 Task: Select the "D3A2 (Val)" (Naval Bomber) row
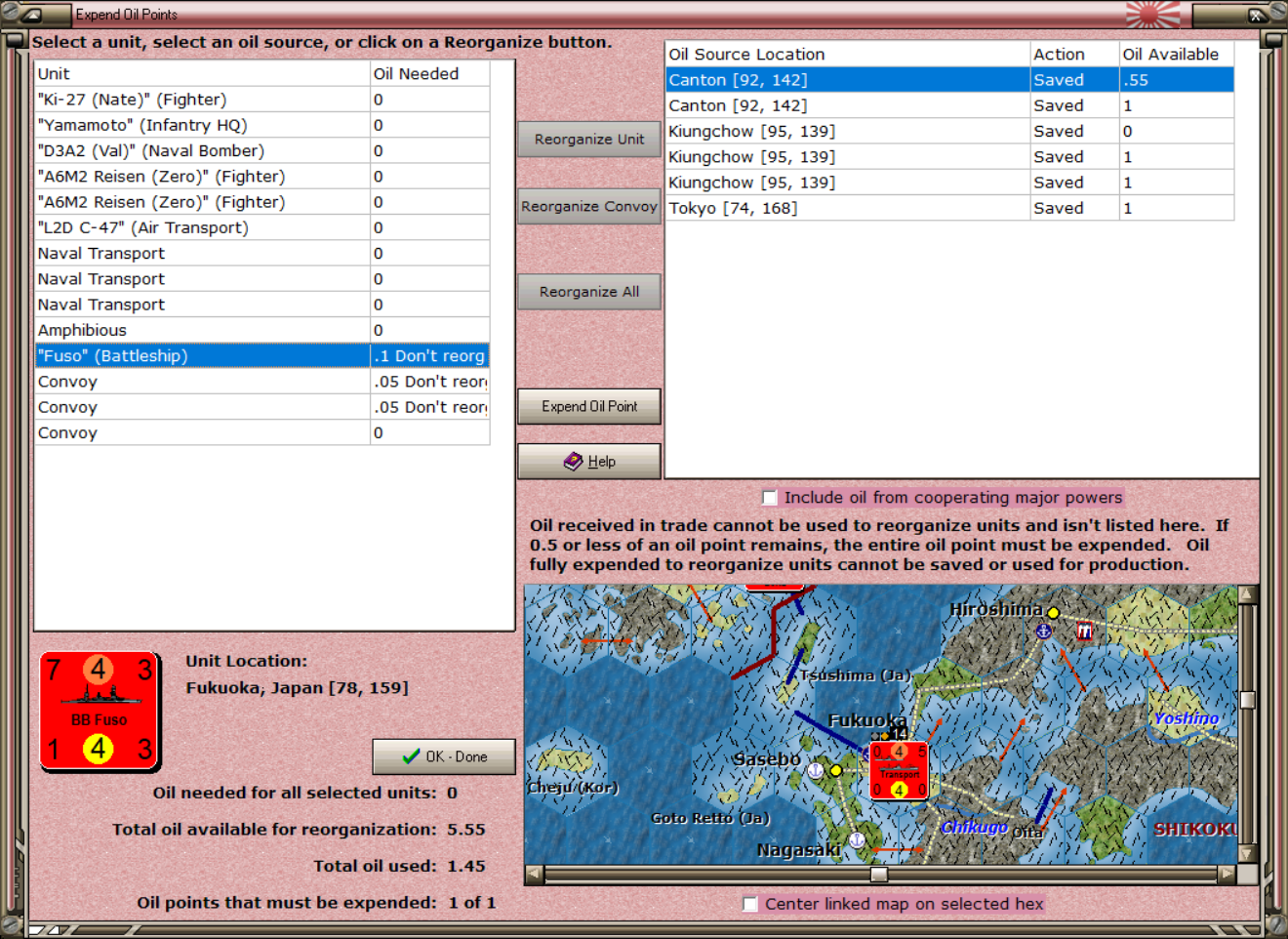262,151
